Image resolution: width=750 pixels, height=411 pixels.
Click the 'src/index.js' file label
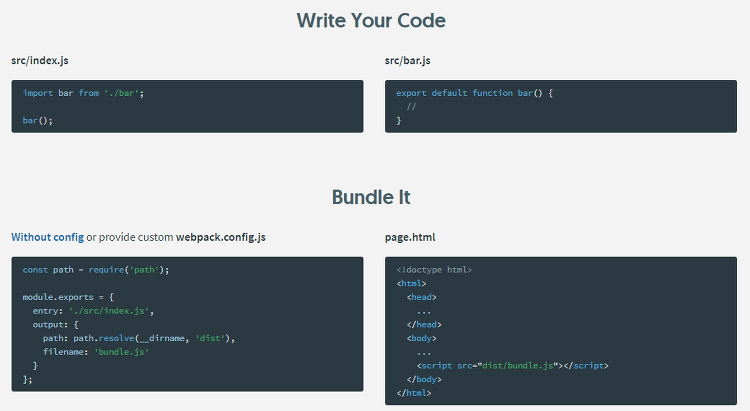pos(40,60)
